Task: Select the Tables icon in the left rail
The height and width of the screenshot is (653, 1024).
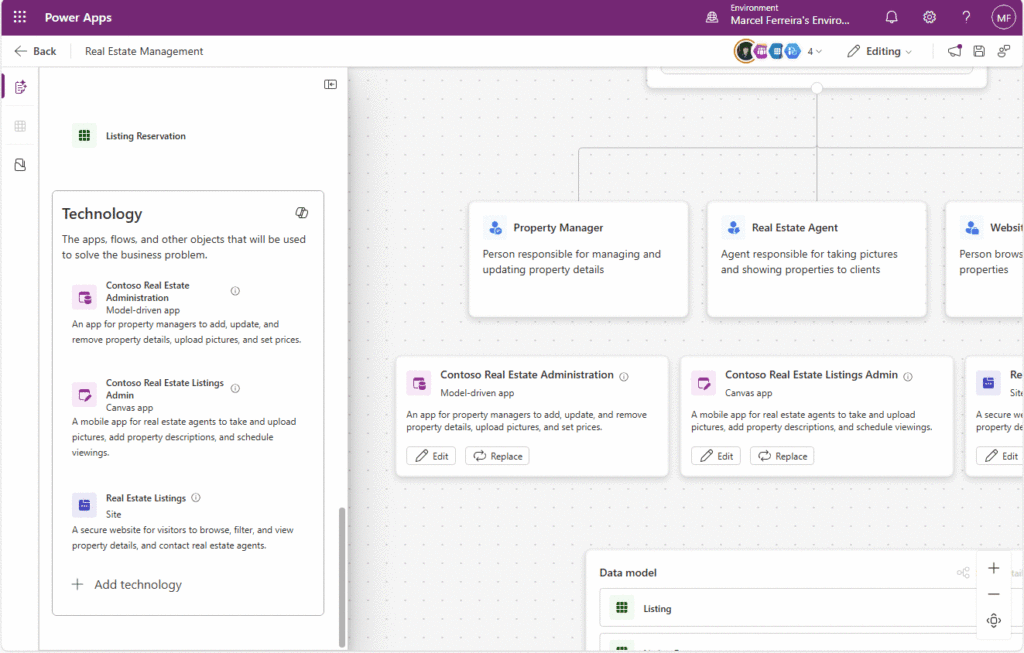Action: (x=19, y=126)
